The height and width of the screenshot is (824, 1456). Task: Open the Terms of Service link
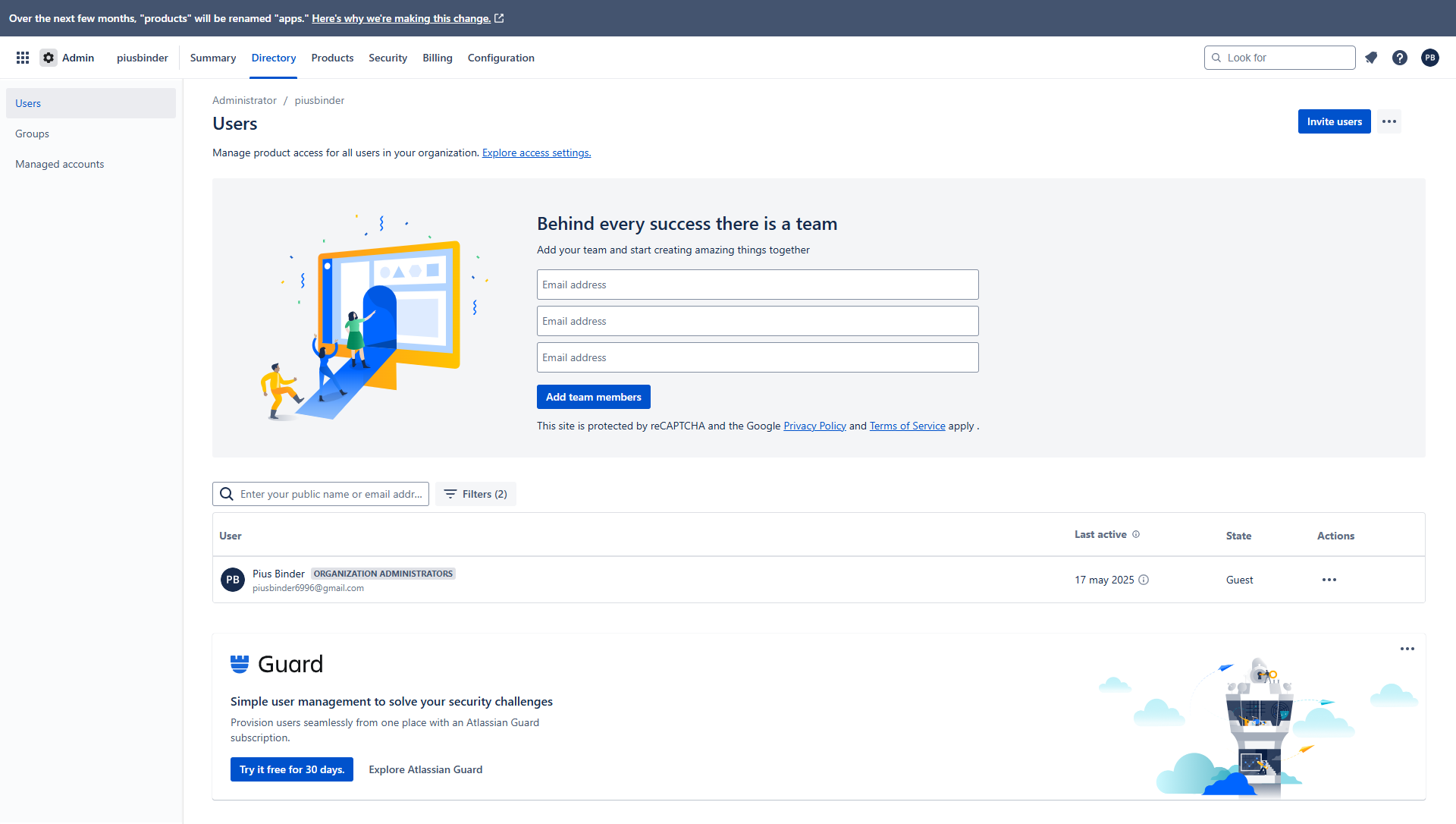pos(908,426)
